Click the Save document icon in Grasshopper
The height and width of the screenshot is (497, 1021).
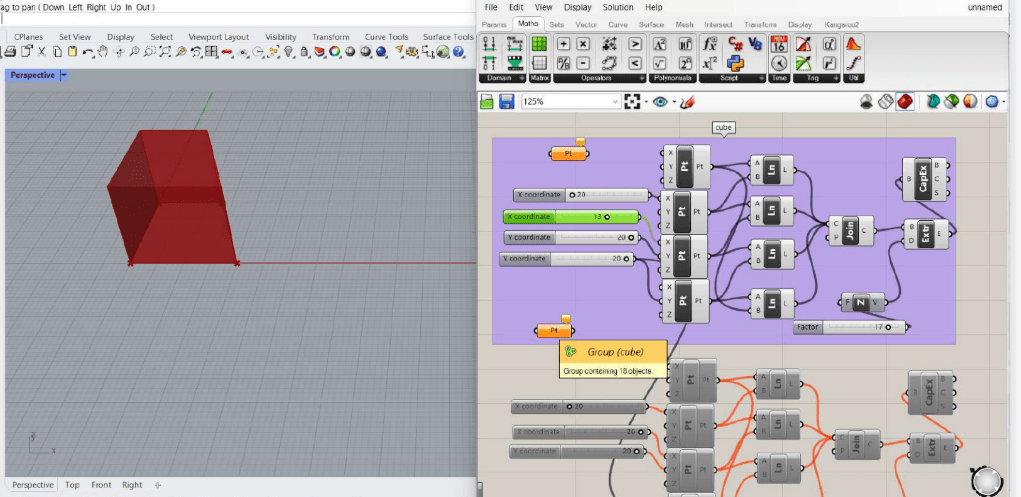(x=506, y=102)
